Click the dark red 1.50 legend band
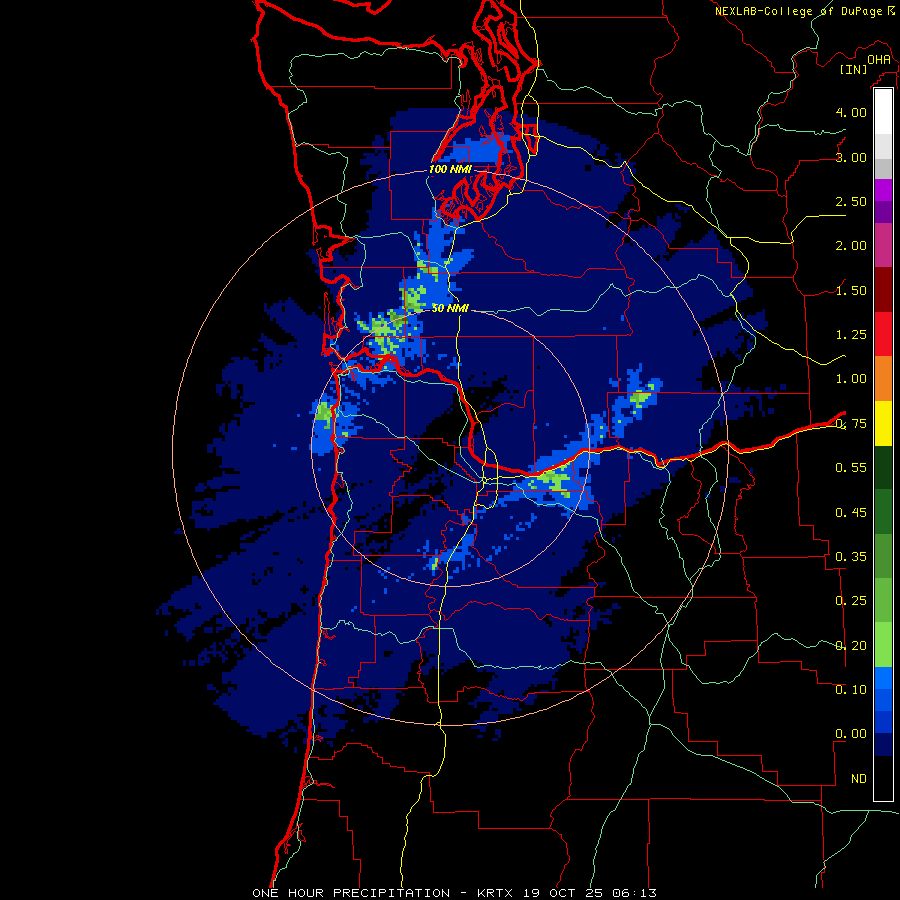The image size is (900, 900). click(883, 290)
